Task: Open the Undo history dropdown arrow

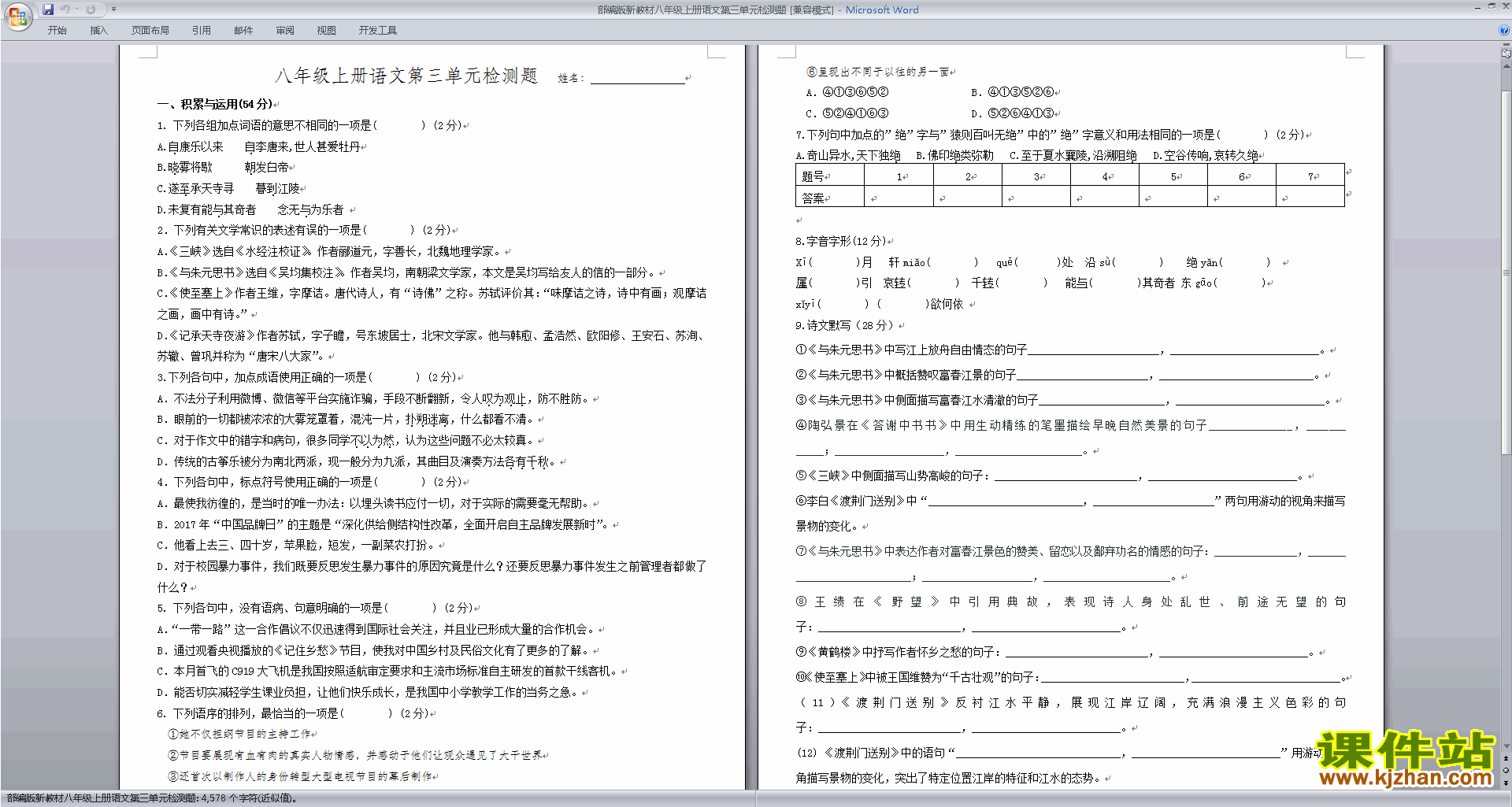Action: 76,9
